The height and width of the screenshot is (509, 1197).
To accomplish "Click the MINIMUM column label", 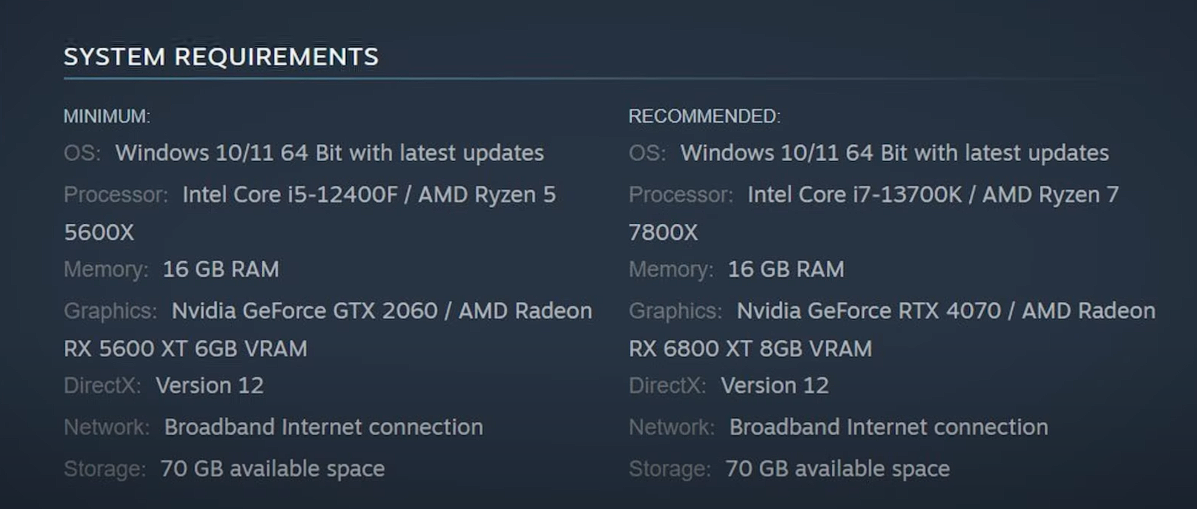I will coord(107,116).
